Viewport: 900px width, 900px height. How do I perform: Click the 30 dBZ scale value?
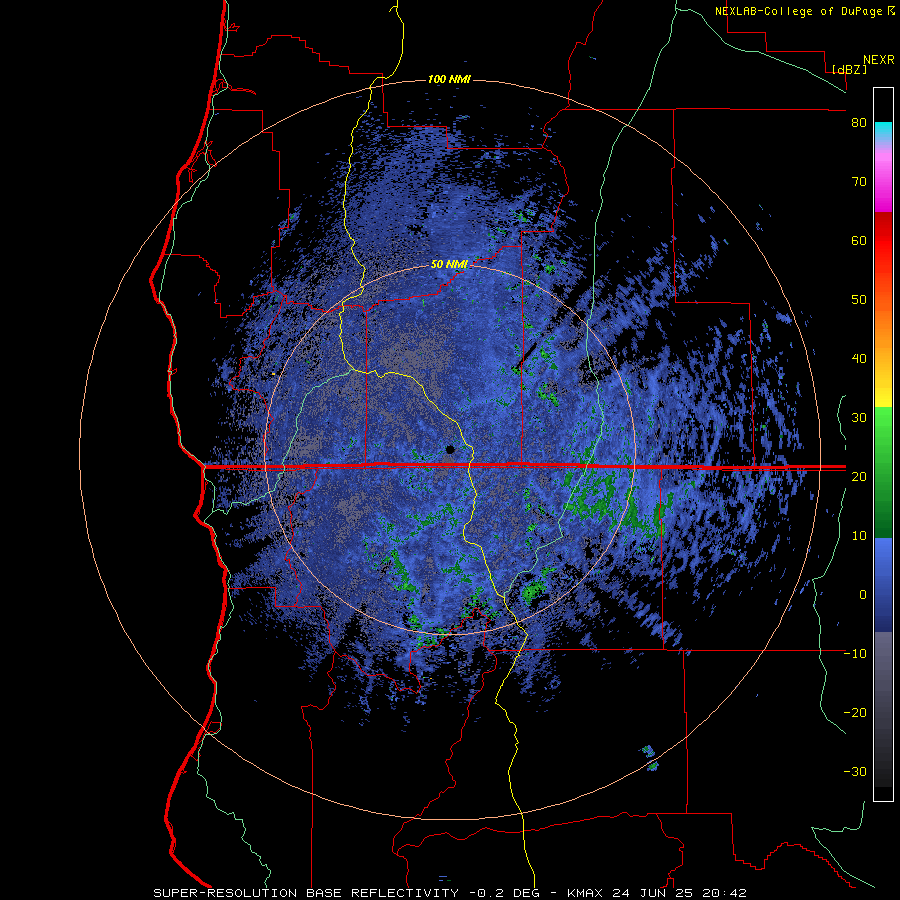click(x=859, y=418)
